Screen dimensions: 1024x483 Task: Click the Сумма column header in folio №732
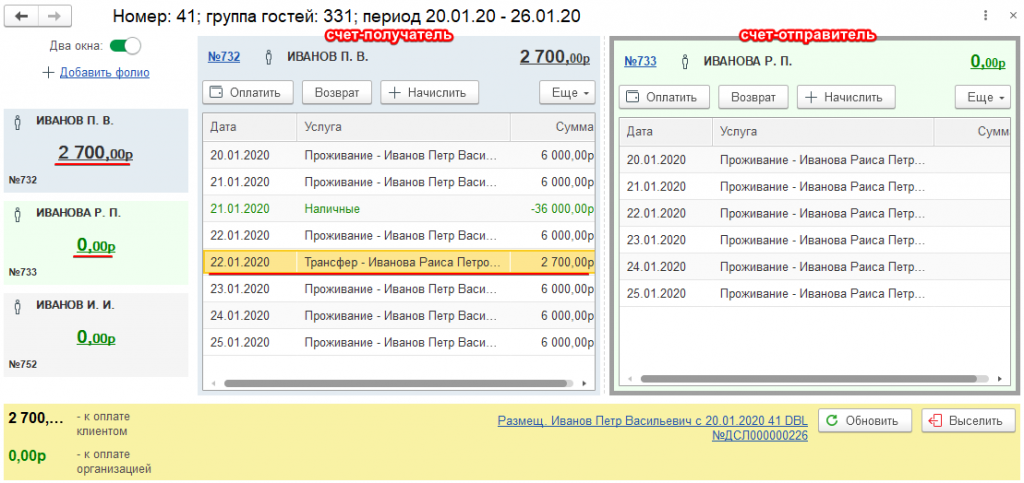coord(552,127)
